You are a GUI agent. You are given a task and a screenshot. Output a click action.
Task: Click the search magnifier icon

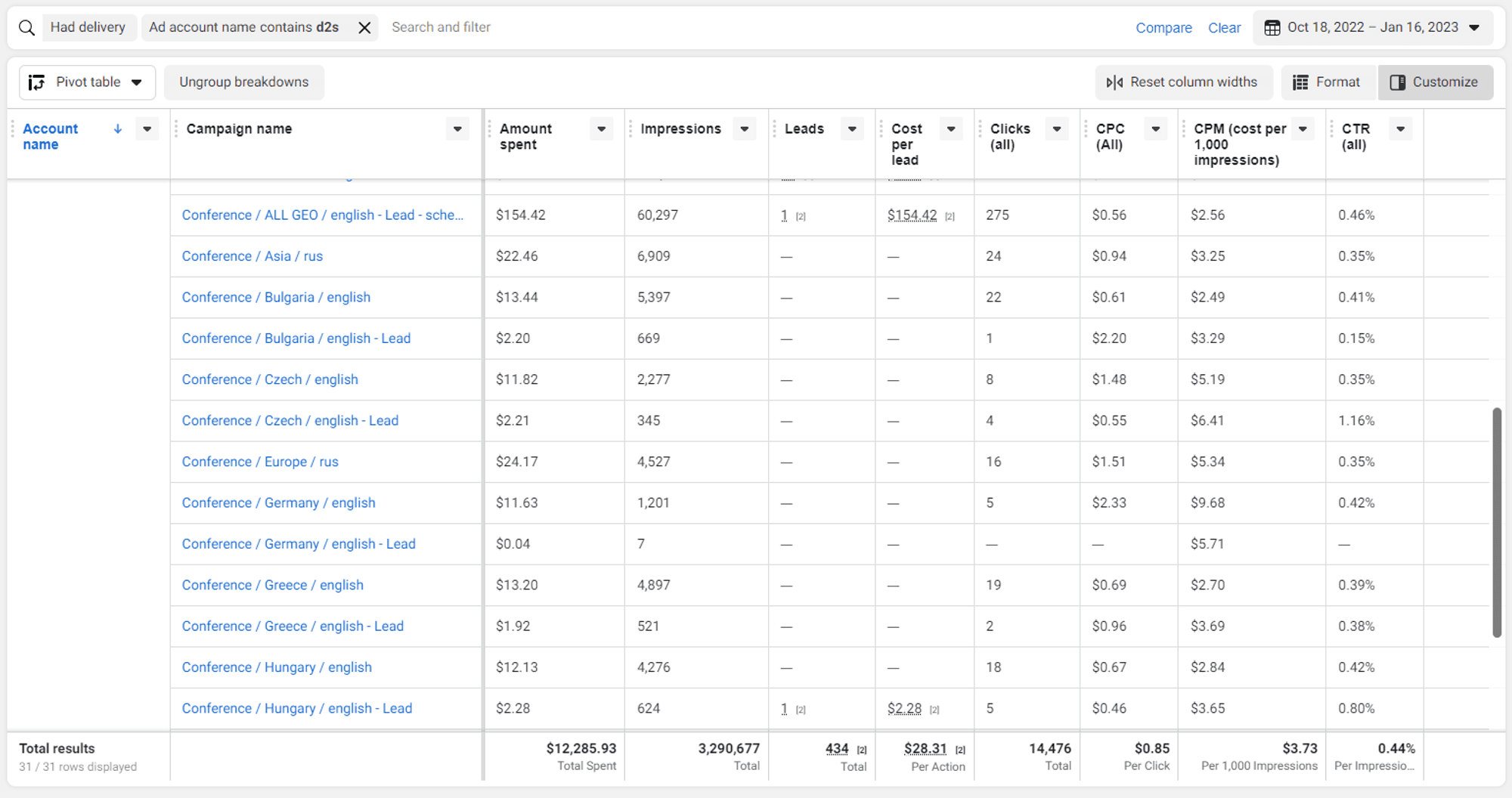pos(26,27)
